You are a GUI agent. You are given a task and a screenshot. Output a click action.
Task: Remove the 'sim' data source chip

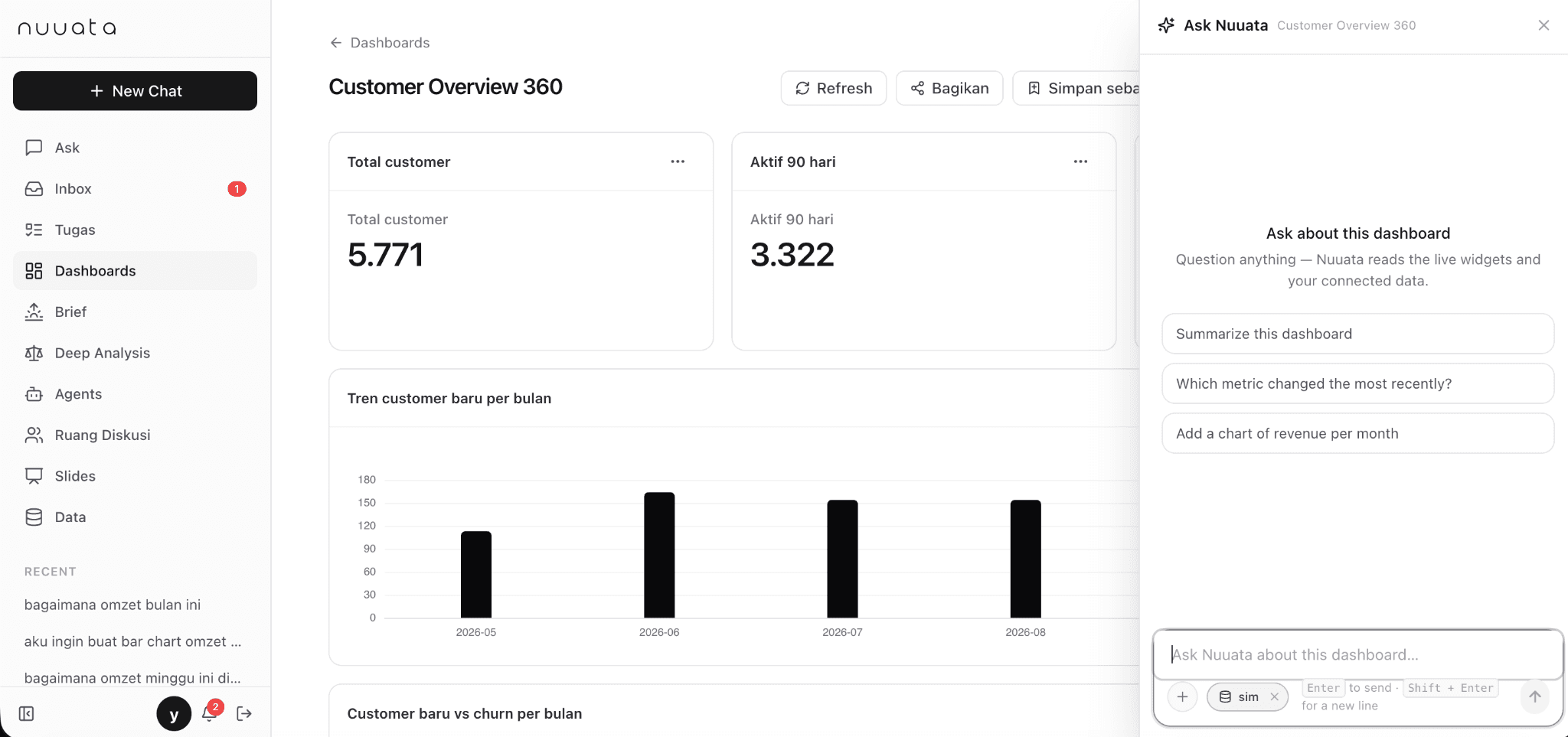(1275, 697)
